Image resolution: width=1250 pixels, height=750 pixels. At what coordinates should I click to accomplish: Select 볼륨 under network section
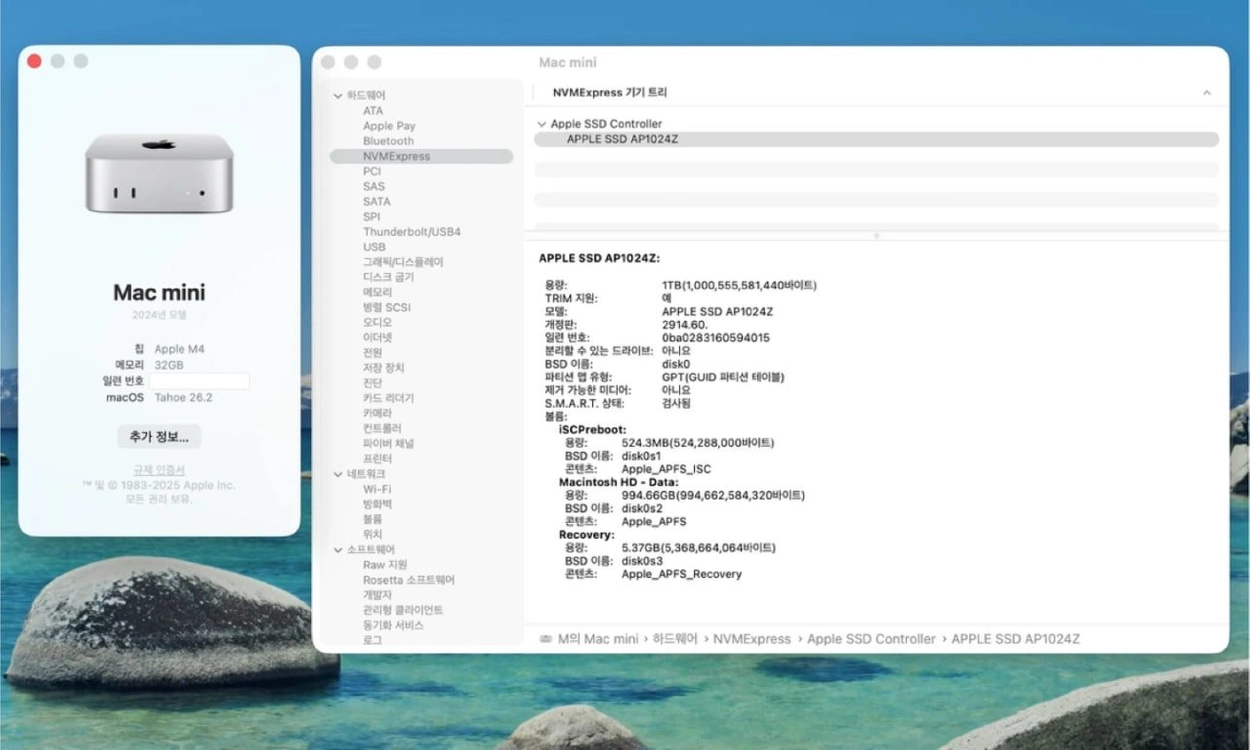click(372, 519)
